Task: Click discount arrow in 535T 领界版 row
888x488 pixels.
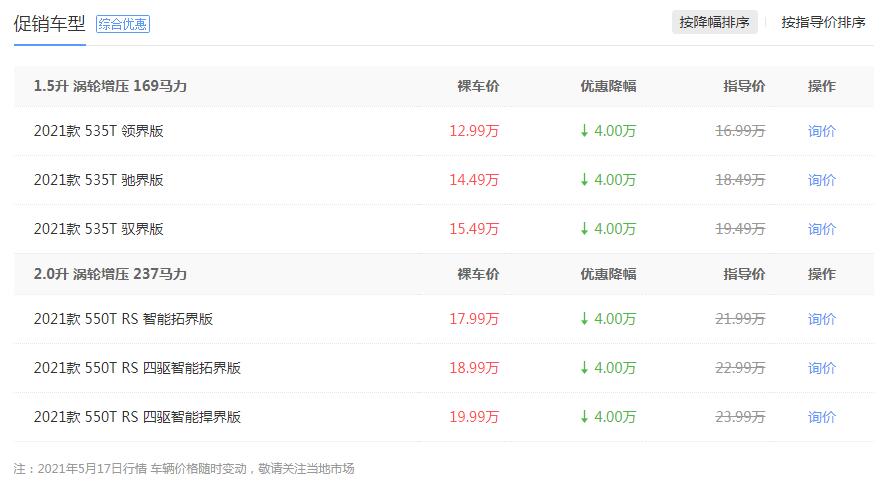Action: (x=584, y=131)
